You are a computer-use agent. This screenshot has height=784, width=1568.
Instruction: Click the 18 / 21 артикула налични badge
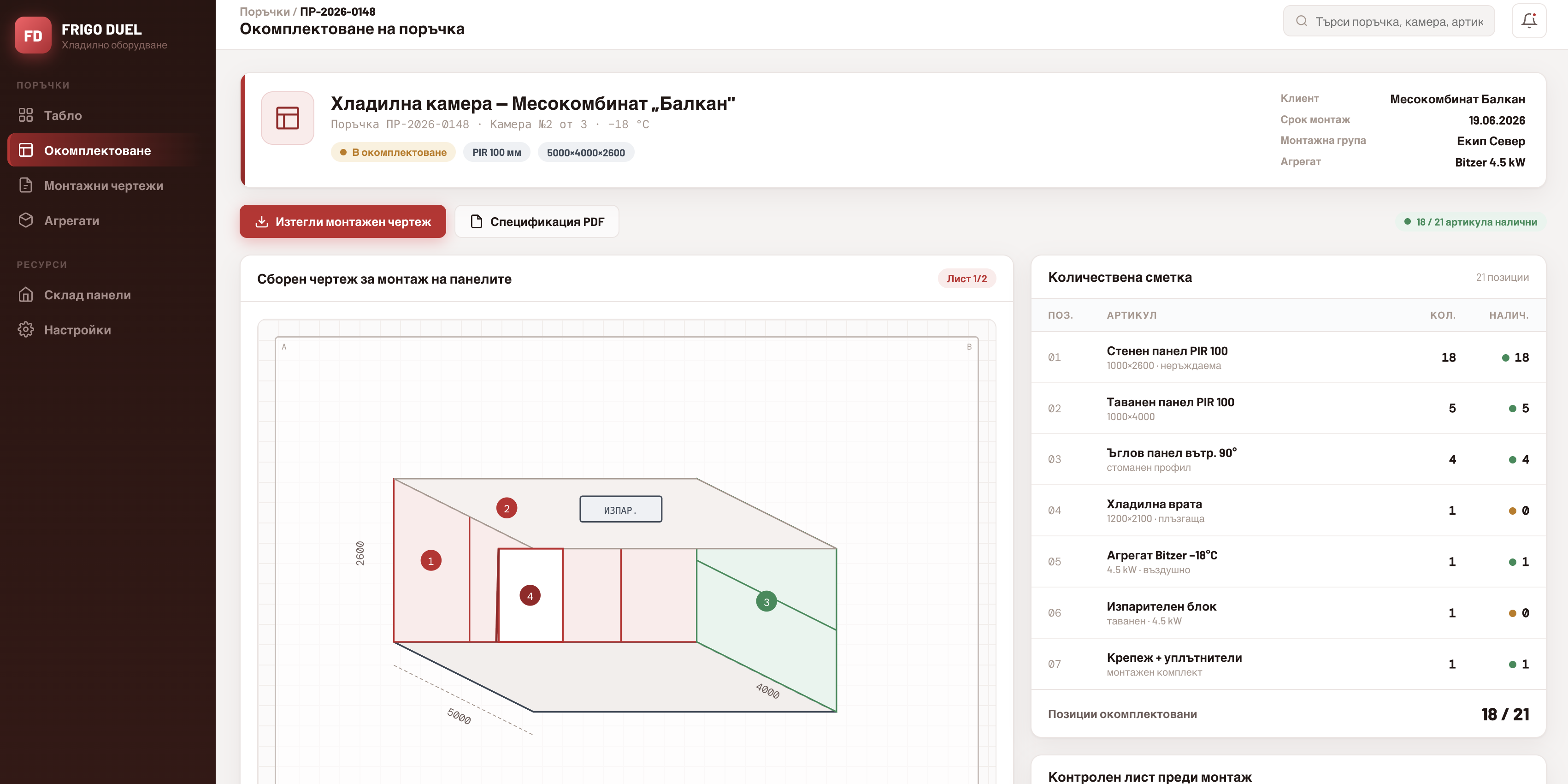tap(1471, 222)
